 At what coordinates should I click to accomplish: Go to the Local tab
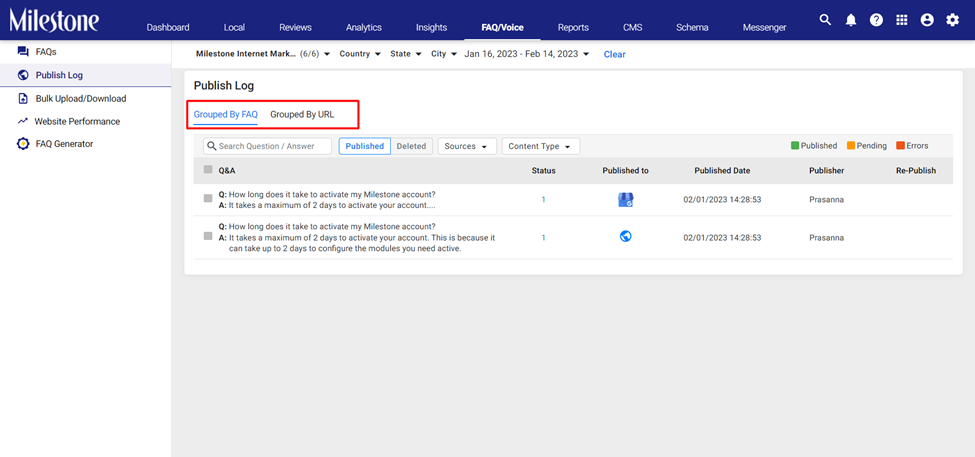click(x=234, y=27)
